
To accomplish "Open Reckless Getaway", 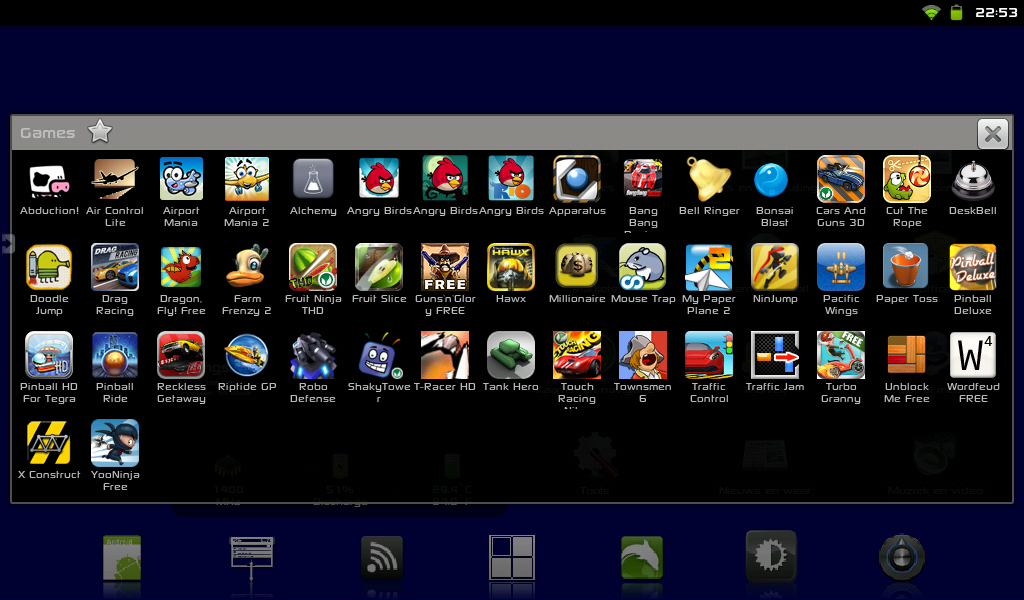I will (x=181, y=355).
